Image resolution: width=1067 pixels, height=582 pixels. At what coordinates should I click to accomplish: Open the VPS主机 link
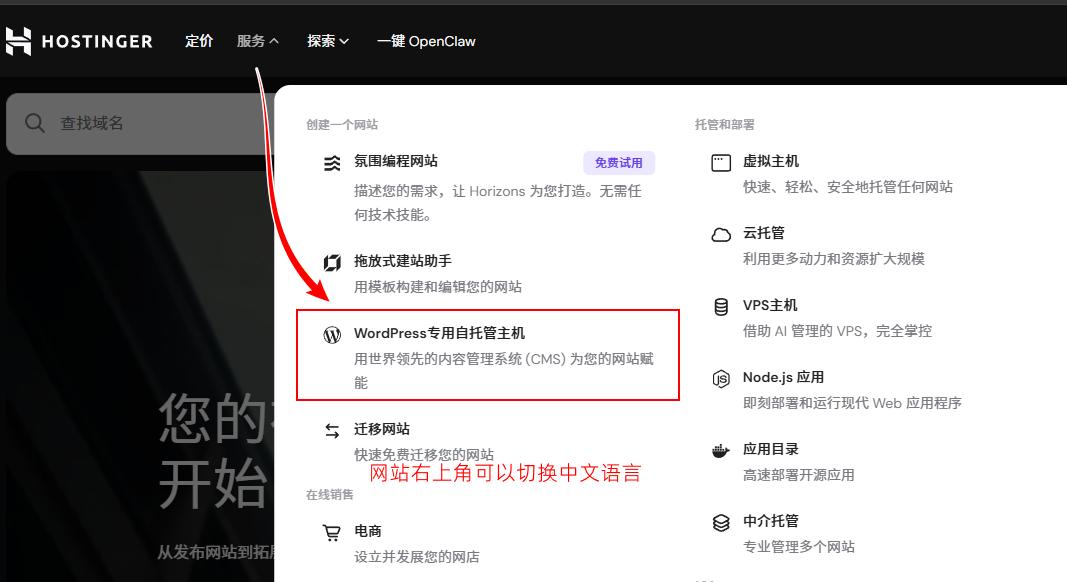[770, 305]
